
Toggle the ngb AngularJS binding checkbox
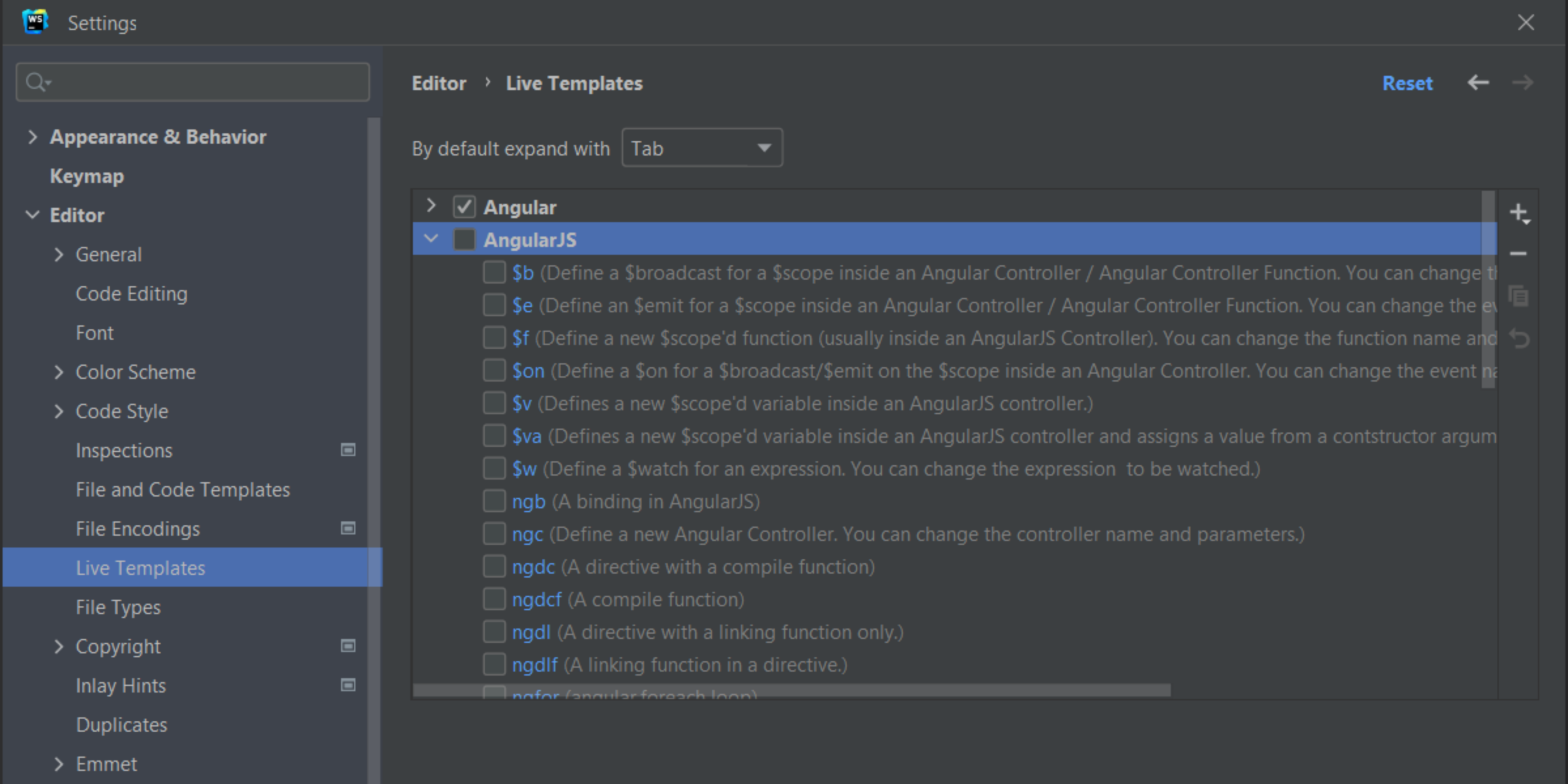(x=494, y=501)
